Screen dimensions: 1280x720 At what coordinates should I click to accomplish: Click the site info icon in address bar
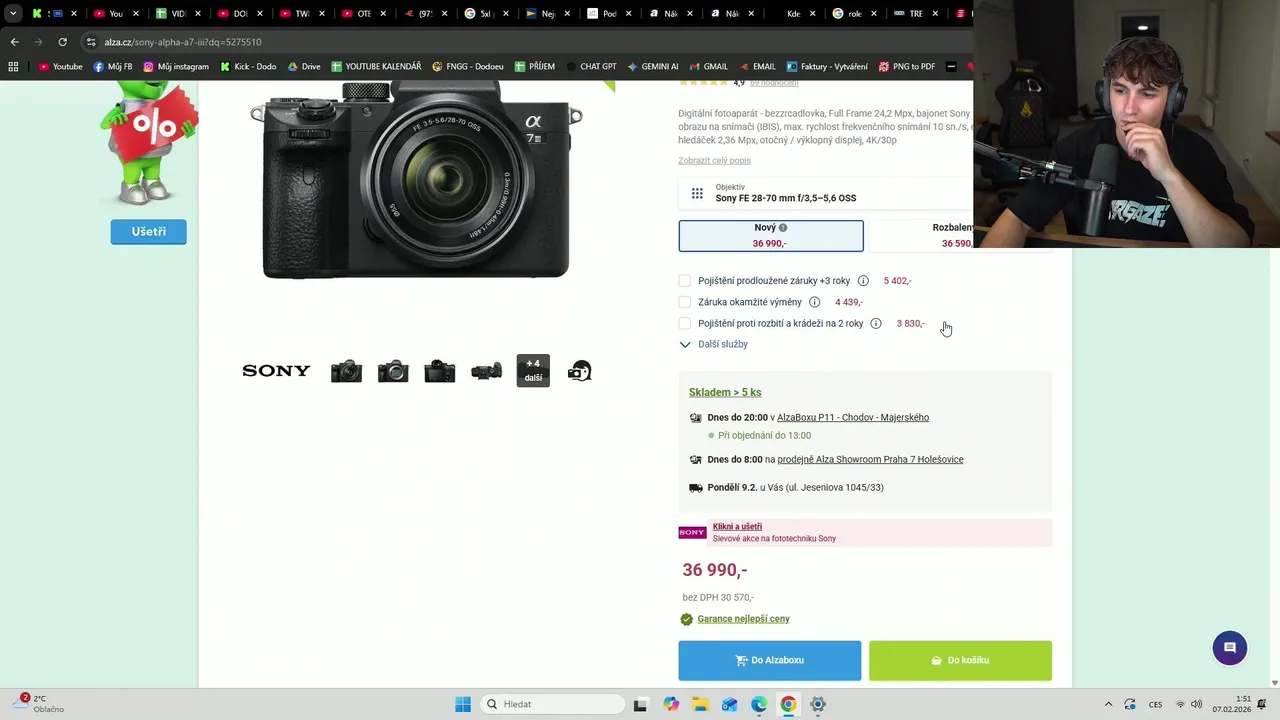(x=91, y=42)
